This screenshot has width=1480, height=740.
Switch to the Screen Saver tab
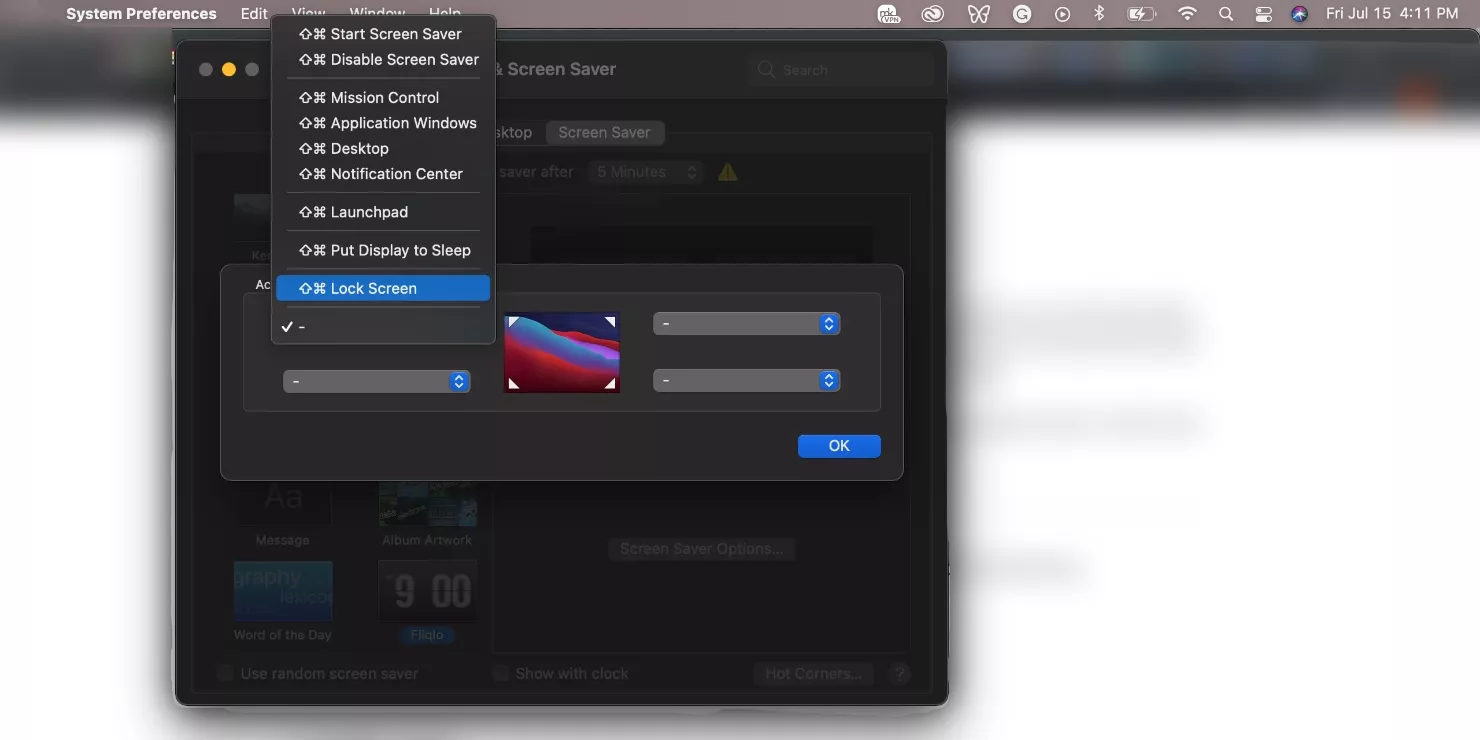point(604,132)
